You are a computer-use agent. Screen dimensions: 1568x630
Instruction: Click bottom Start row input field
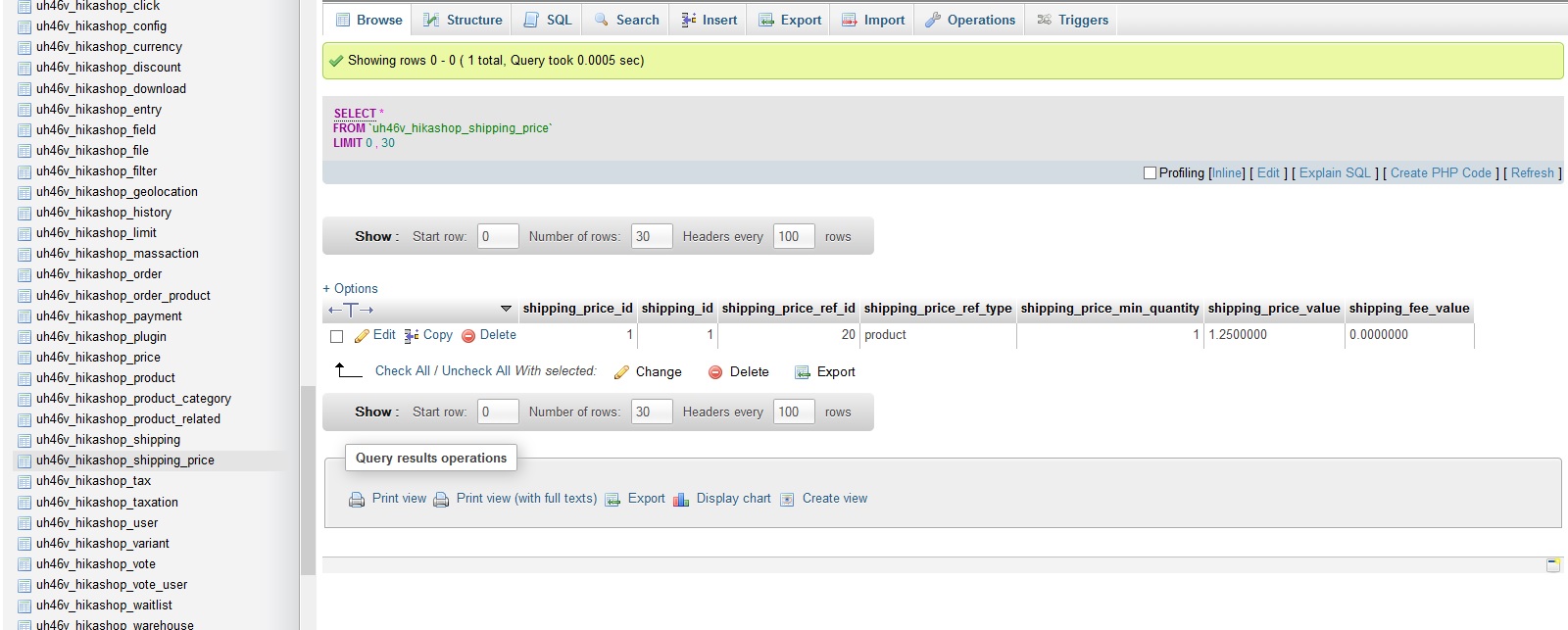pos(498,412)
